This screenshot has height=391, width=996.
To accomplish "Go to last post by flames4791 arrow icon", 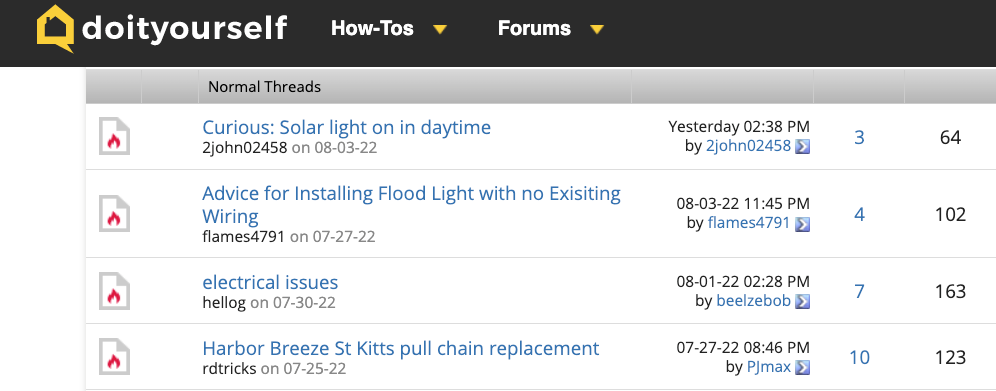I will (803, 223).
